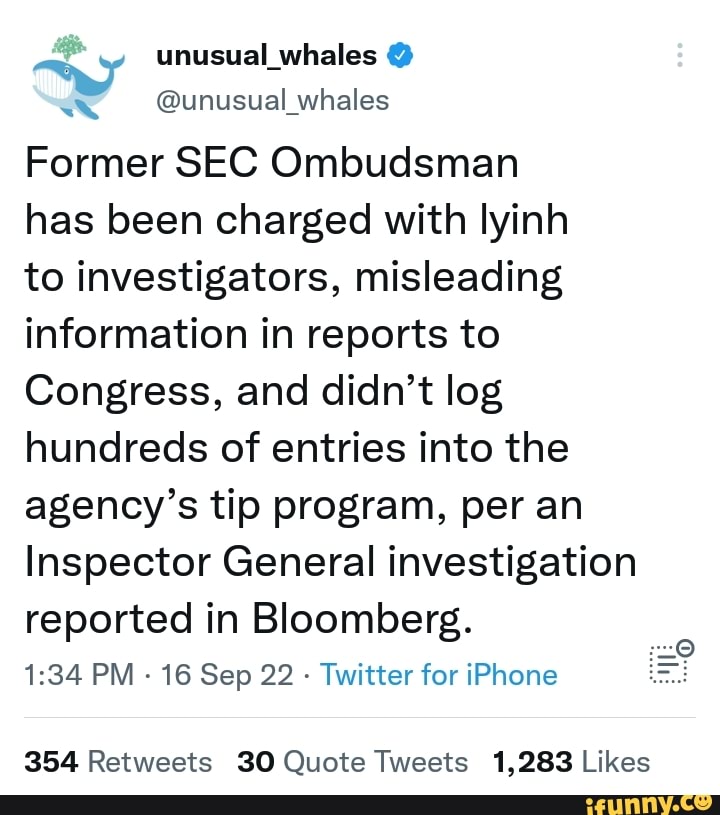Expand tweet options via the vertical ellipsis
The width and height of the screenshot is (720, 815).
[x=679, y=57]
